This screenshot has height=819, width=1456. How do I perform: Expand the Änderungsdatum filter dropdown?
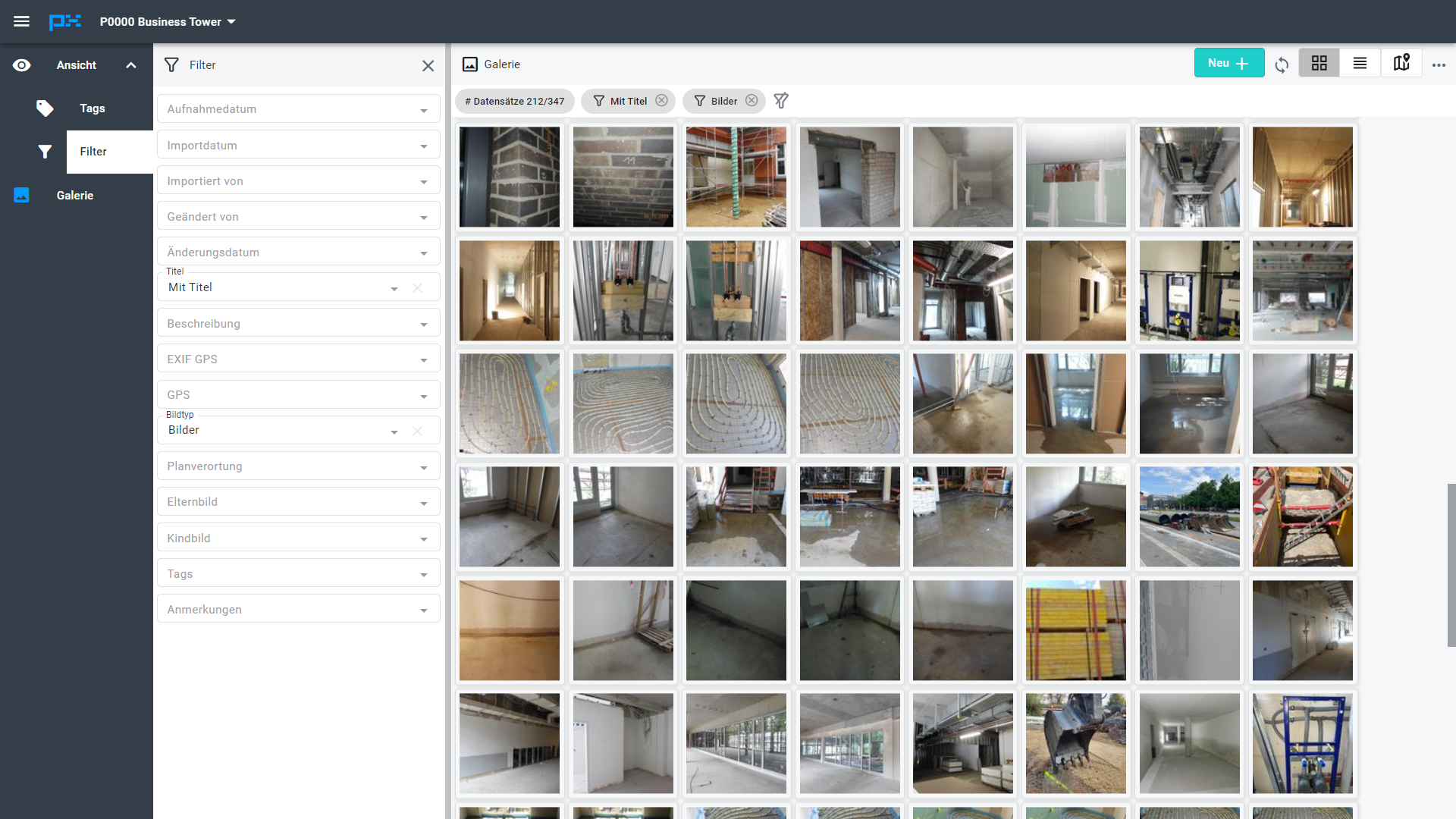[x=299, y=253]
